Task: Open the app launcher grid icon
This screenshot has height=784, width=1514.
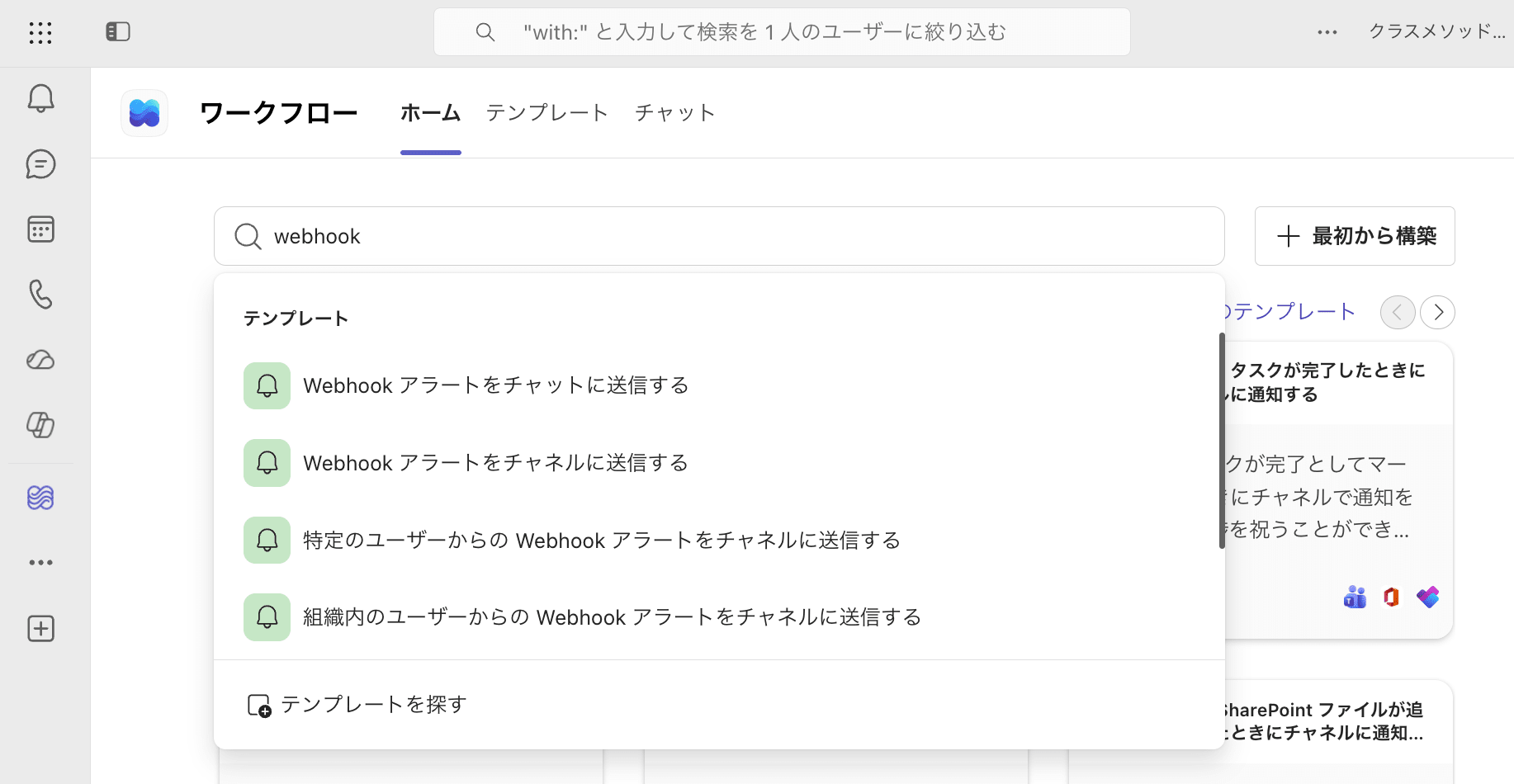Action: coord(40,32)
